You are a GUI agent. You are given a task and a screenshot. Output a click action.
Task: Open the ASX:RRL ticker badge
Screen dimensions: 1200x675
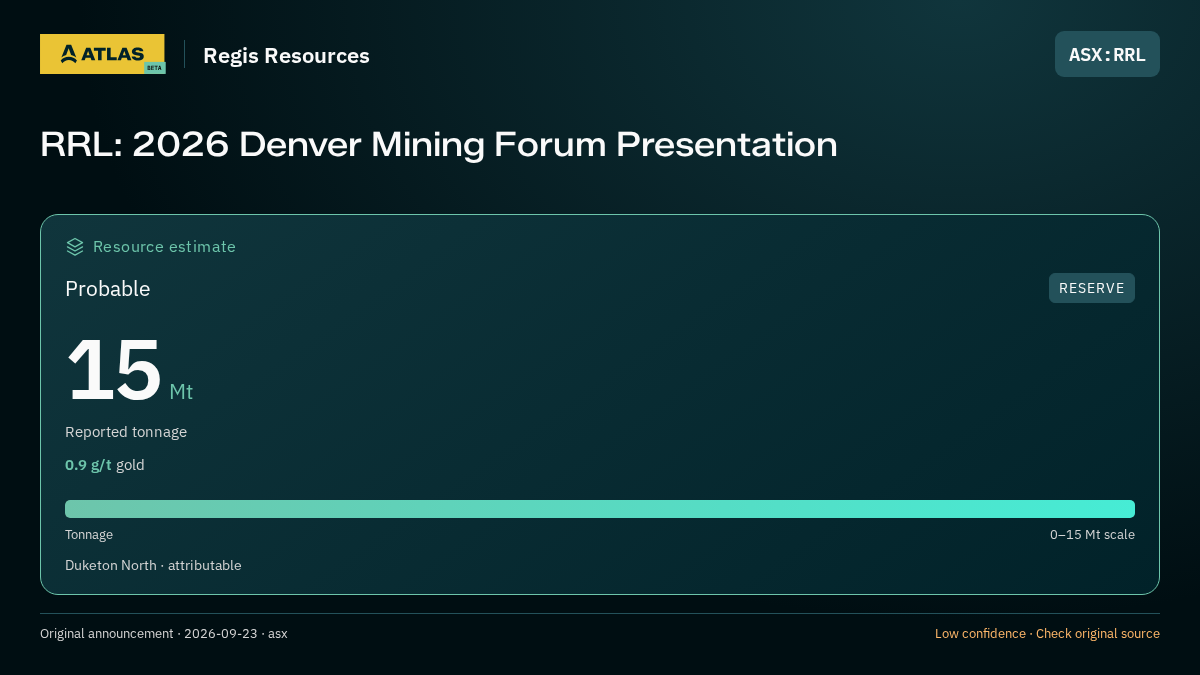[1107, 54]
